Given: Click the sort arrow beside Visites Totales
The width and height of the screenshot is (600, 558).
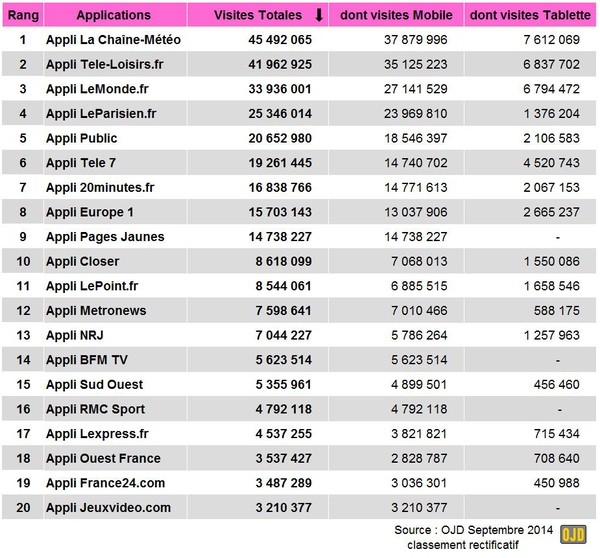Looking at the screenshot, I should [319, 15].
